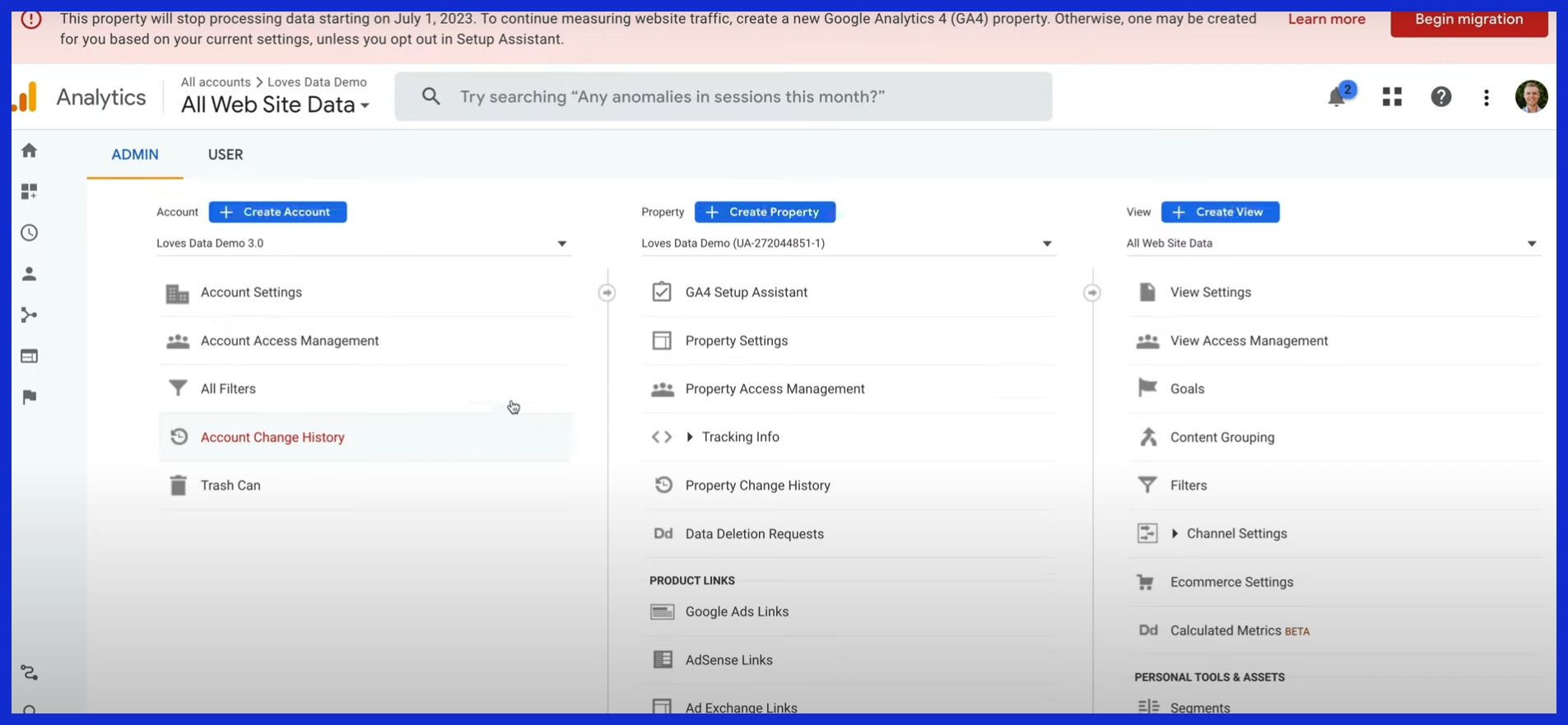Click the All Filters funnel icon

(x=178, y=388)
